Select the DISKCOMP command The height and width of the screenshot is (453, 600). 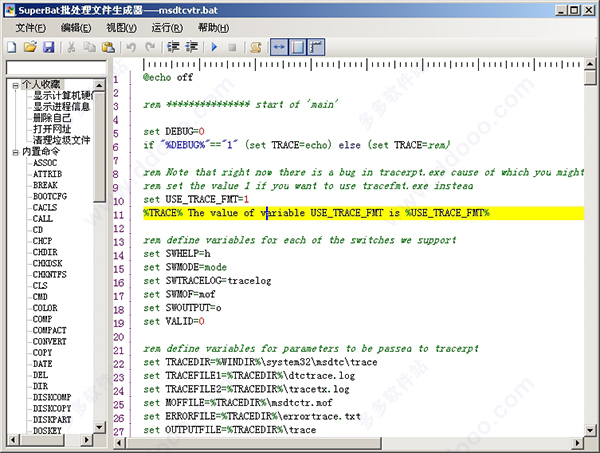[x=52, y=397]
